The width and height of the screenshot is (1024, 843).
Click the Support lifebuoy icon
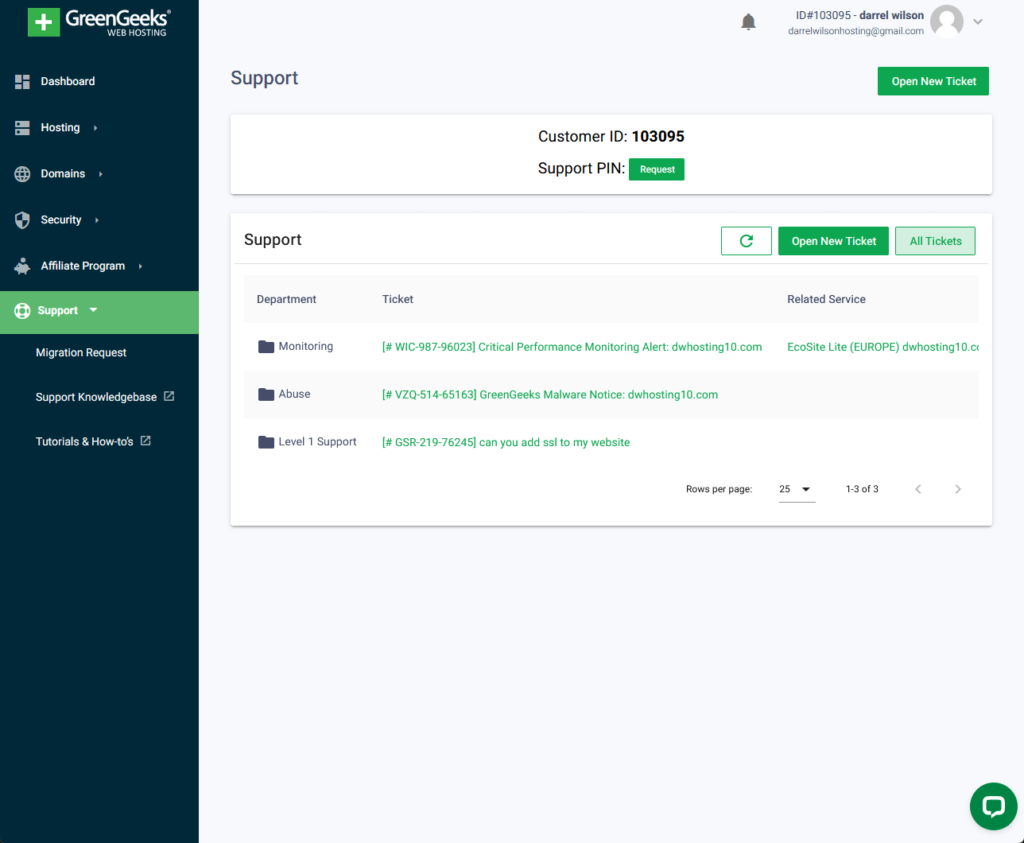pos(22,311)
